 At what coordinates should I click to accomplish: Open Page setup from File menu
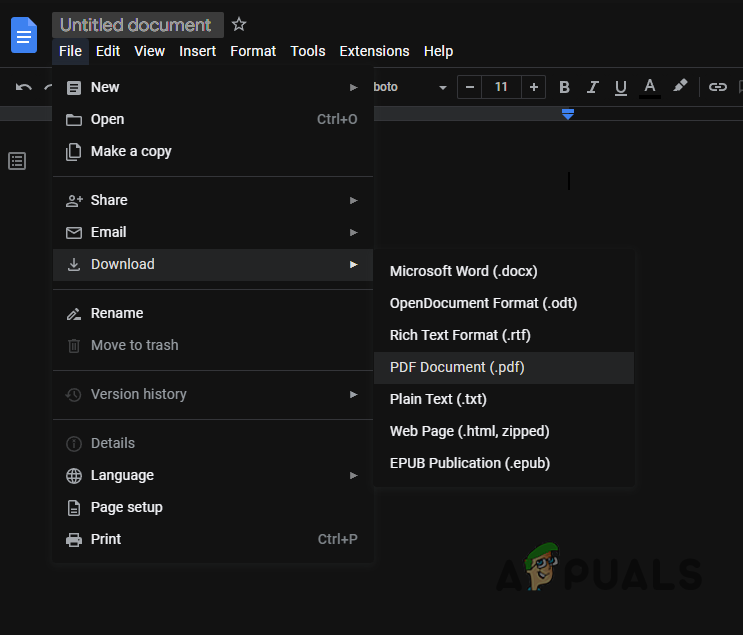[x=213, y=508]
